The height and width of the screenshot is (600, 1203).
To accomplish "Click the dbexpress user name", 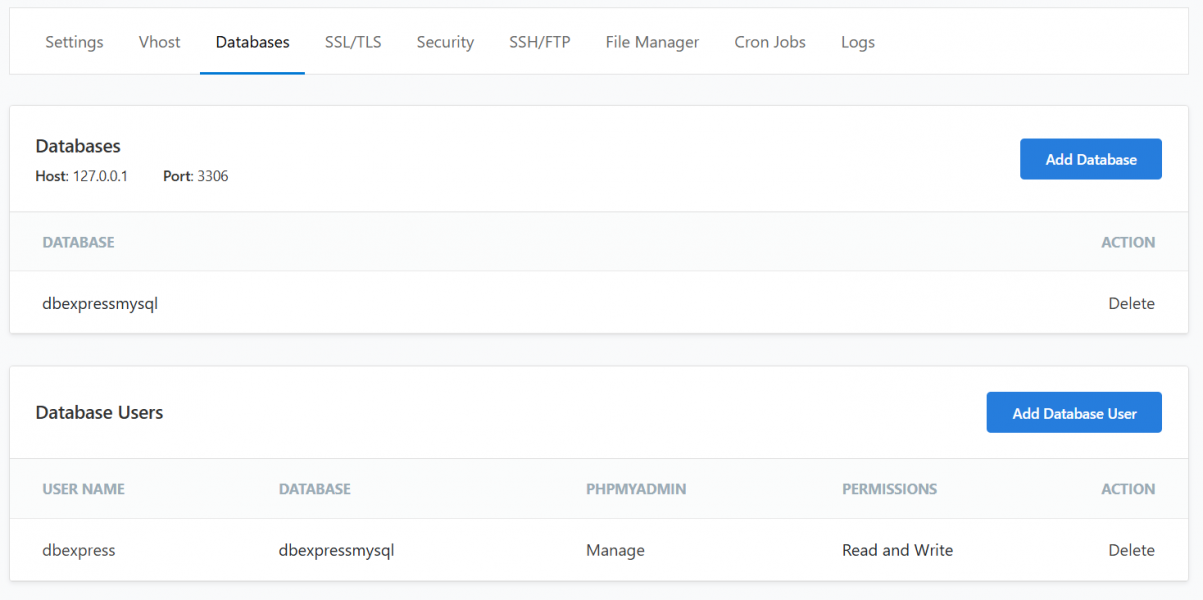I will [x=79, y=550].
